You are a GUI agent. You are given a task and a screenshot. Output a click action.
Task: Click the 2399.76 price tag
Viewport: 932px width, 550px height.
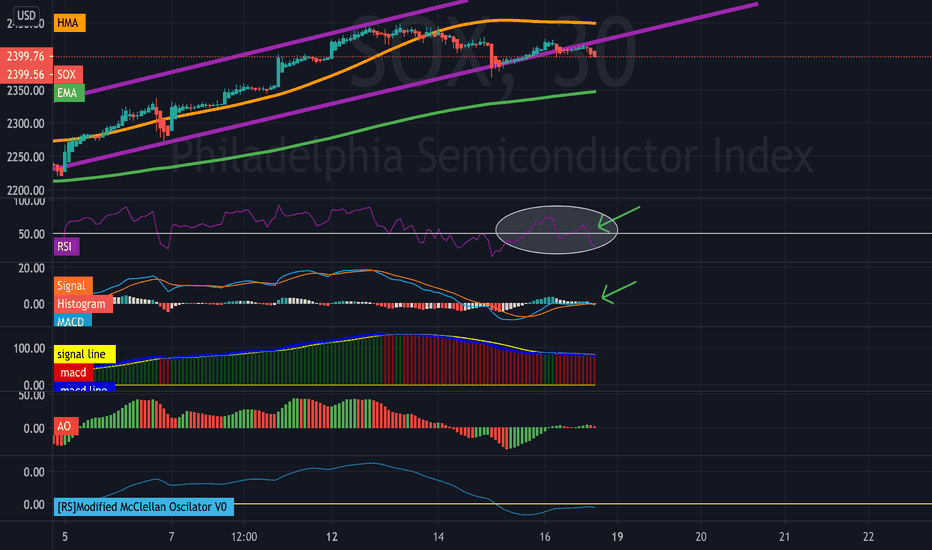click(x=26, y=56)
